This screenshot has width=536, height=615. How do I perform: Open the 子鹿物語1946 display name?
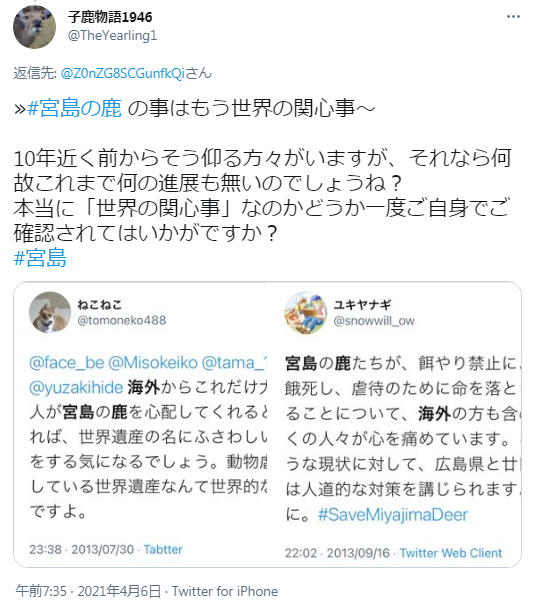tap(110, 17)
